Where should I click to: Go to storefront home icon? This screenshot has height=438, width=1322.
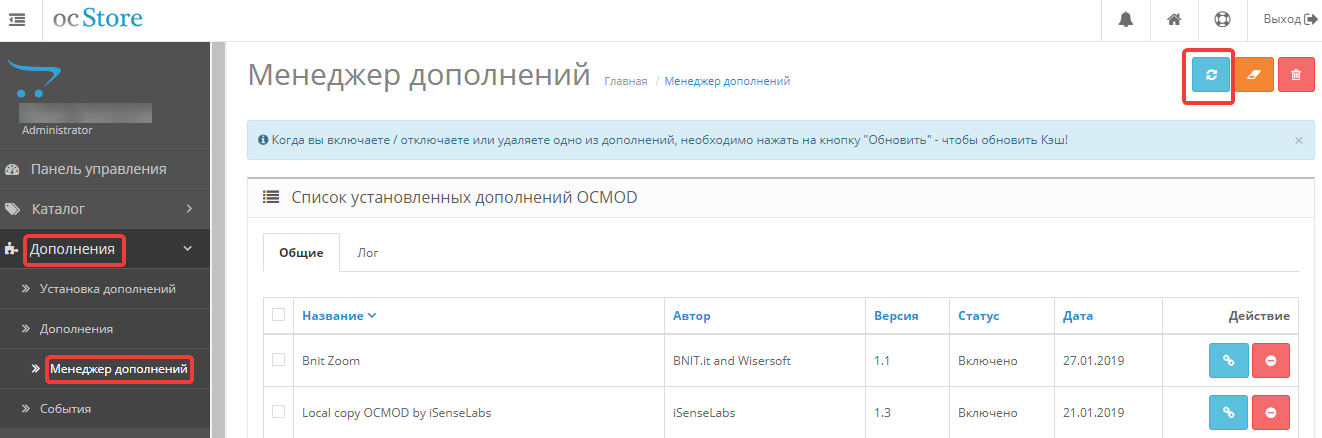pyautogui.click(x=1175, y=19)
